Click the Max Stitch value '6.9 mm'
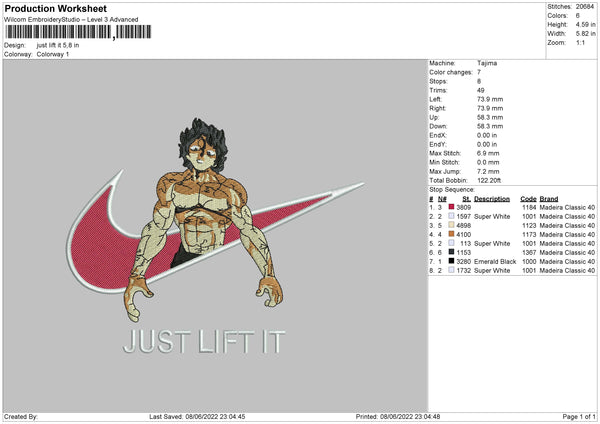The image size is (600, 424). [488, 153]
